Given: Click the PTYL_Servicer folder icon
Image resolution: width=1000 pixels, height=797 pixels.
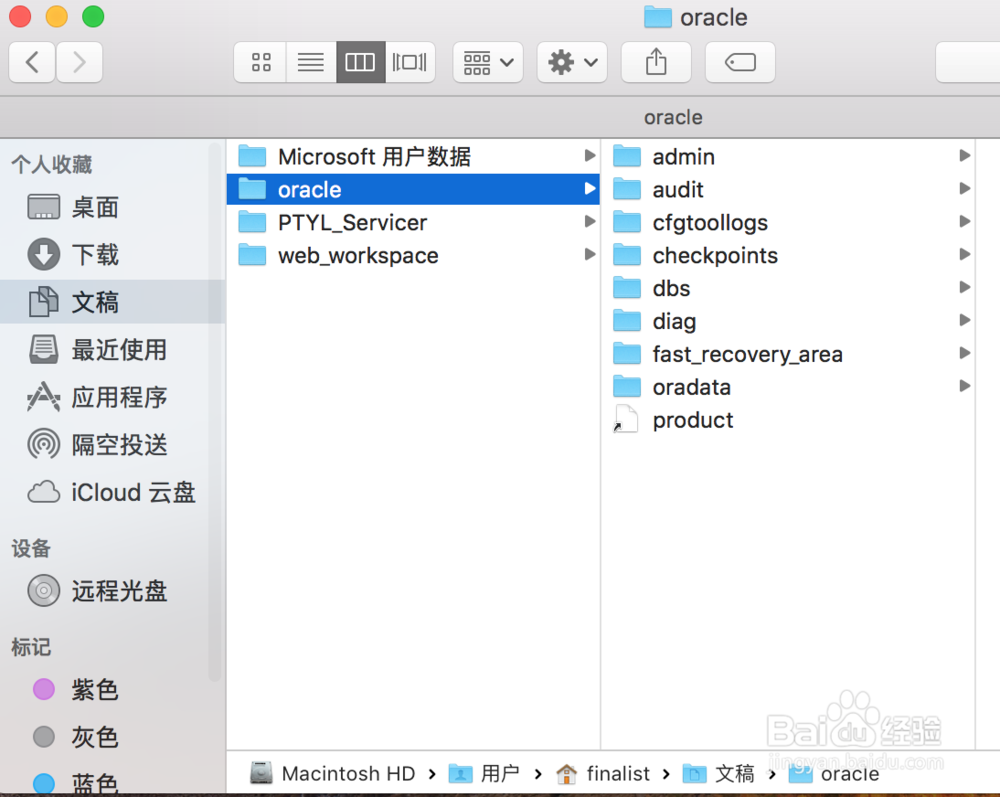Looking at the screenshot, I should click(252, 222).
